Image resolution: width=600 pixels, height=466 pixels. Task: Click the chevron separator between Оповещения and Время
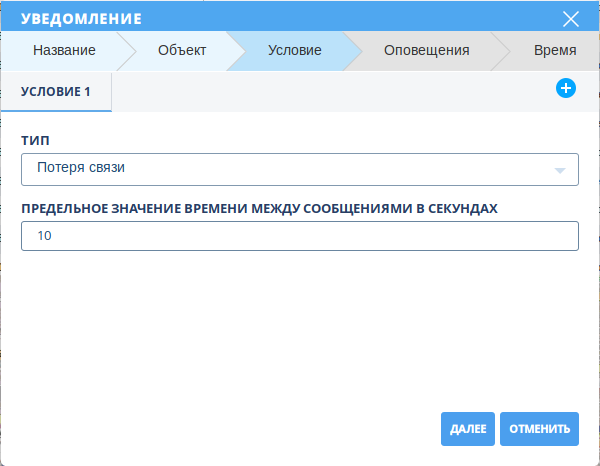[x=492, y=51]
